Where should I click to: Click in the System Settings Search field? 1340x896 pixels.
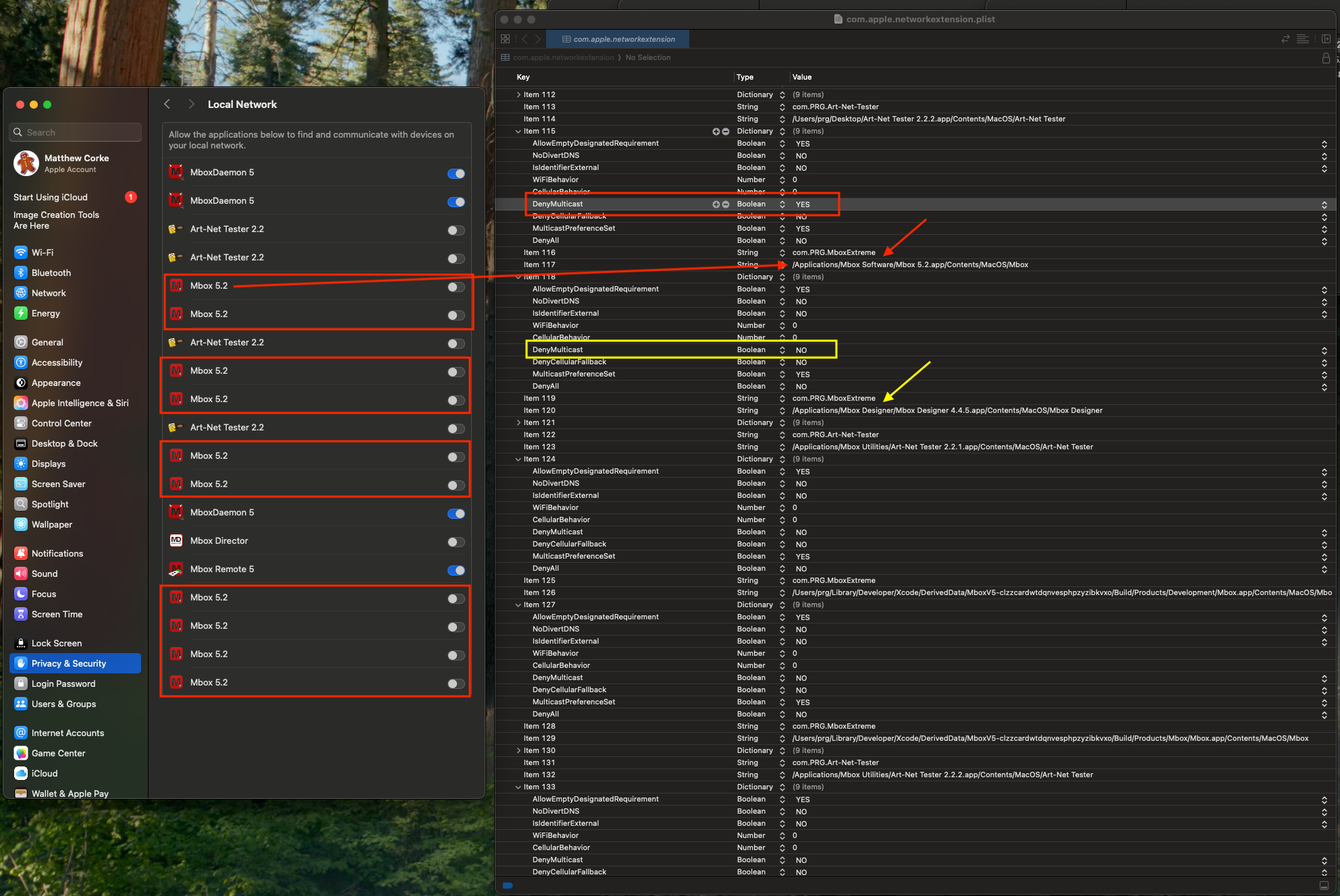coord(75,132)
